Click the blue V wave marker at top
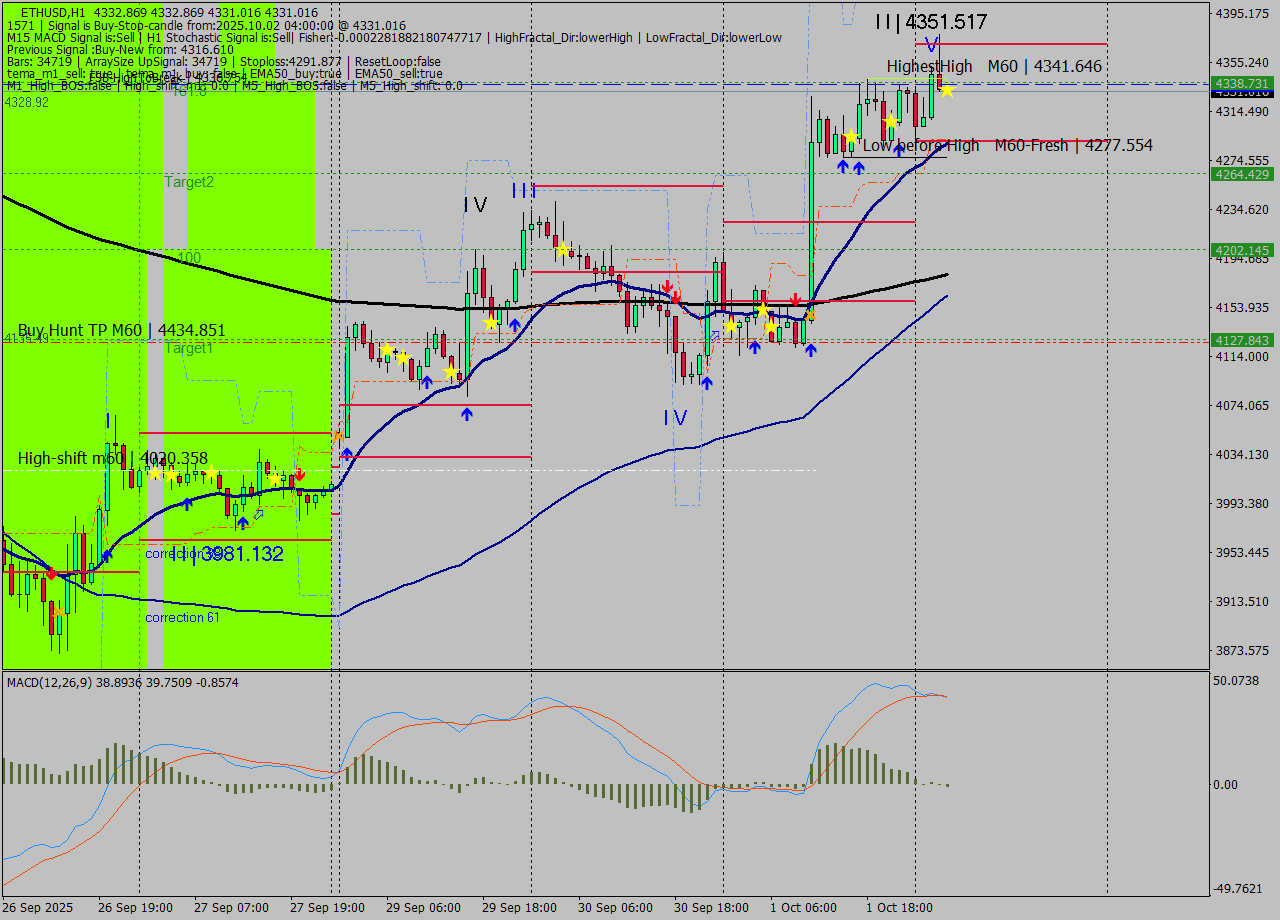This screenshot has height=920, width=1280. pyautogui.click(x=931, y=44)
